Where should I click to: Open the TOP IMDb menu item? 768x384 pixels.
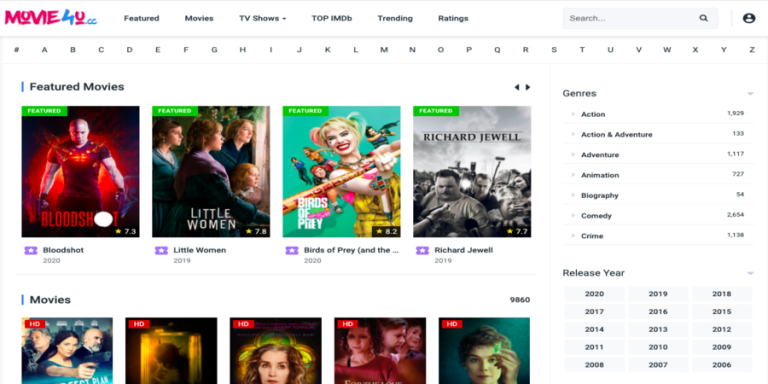(332, 18)
